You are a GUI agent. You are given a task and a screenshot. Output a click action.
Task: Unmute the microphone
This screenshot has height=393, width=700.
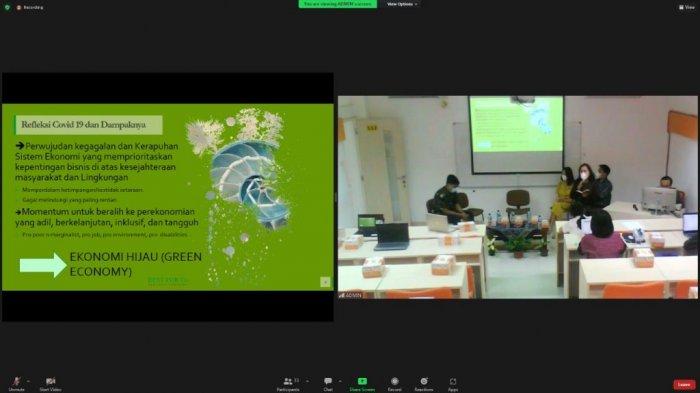tap(17, 384)
